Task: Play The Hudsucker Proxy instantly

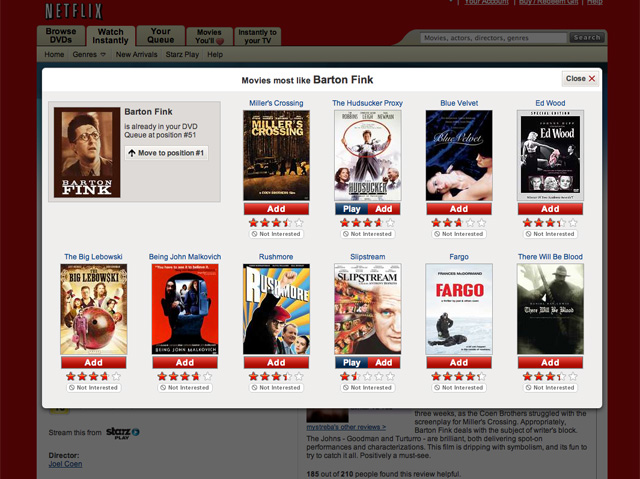Action: point(351,209)
